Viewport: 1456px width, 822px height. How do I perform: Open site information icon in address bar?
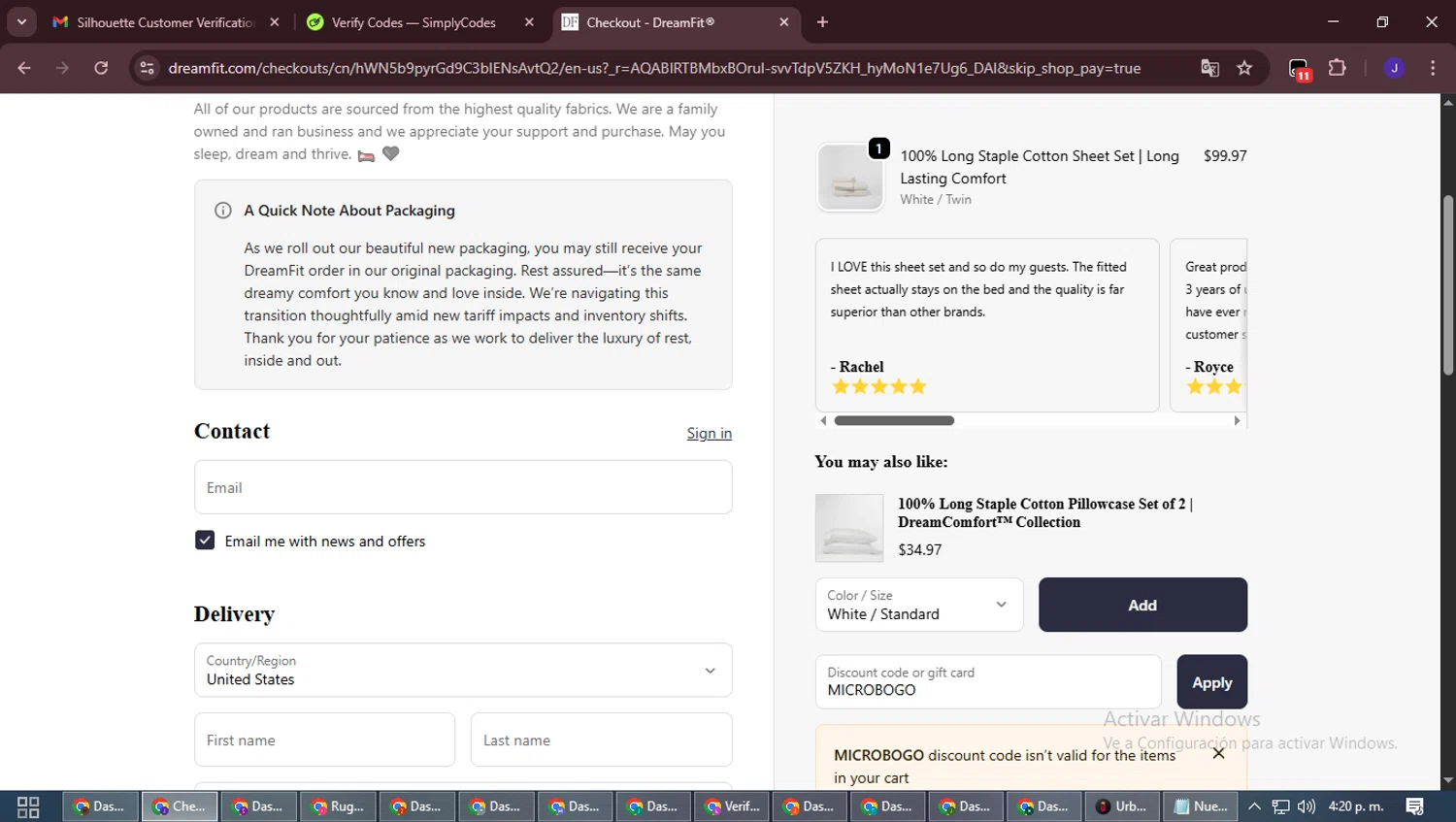[147, 68]
